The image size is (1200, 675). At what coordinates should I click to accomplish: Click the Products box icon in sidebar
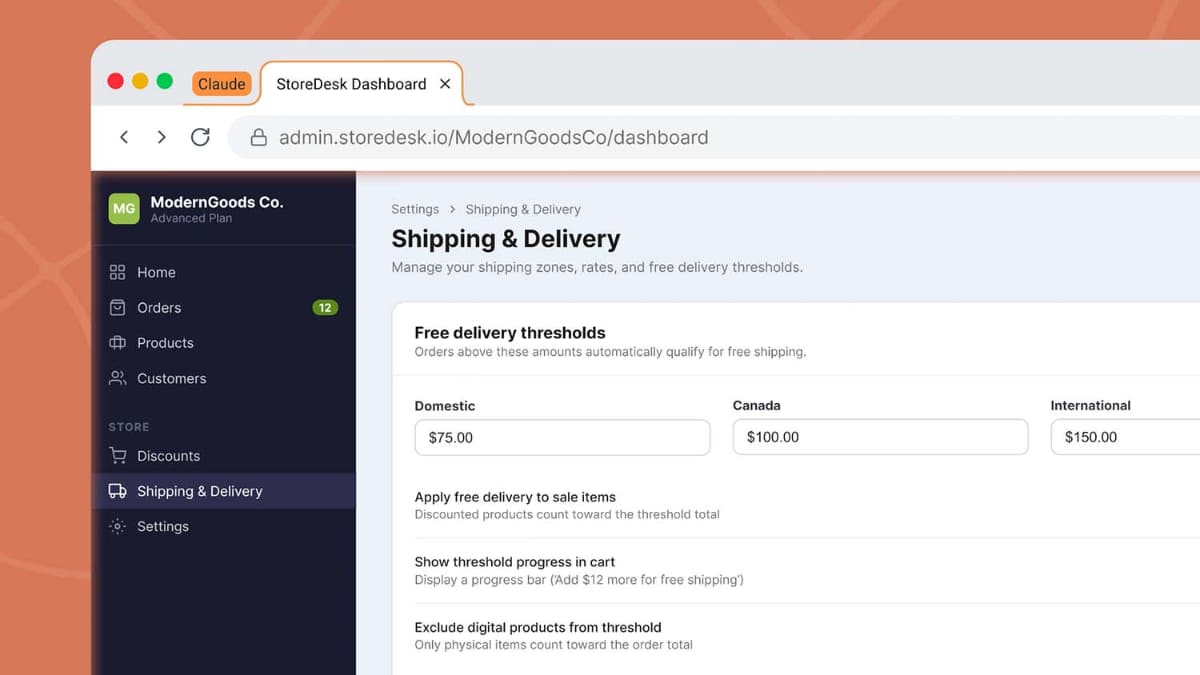117,343
